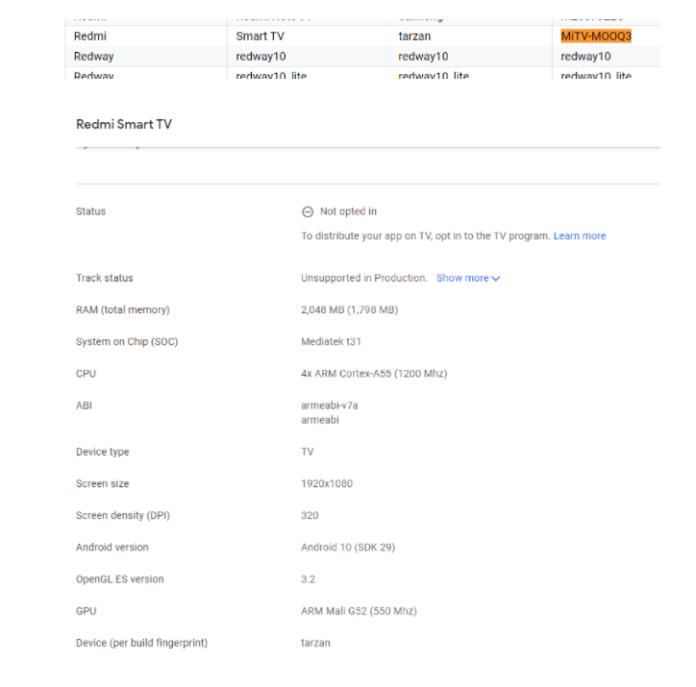Image resolution: width=696 pixels, height=687 pixels.
Task: Select the "Android 10 (SDK 29)" value
Action: 348,548
